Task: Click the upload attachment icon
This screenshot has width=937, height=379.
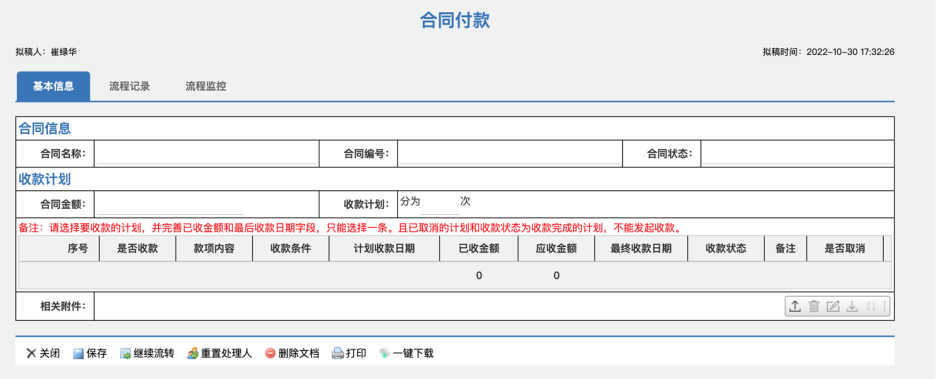Action: pyautogui.click(x=795, y=307)
